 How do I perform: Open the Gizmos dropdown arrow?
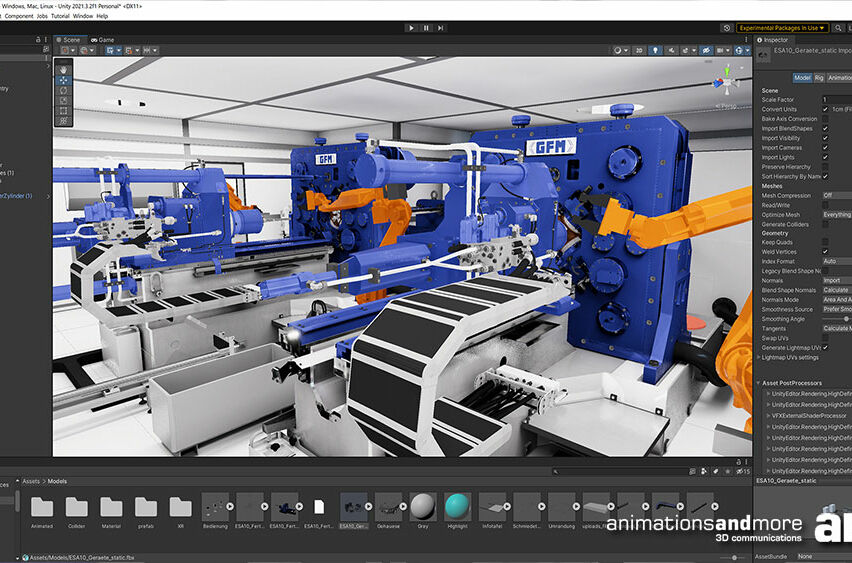(x=747, y=50)
